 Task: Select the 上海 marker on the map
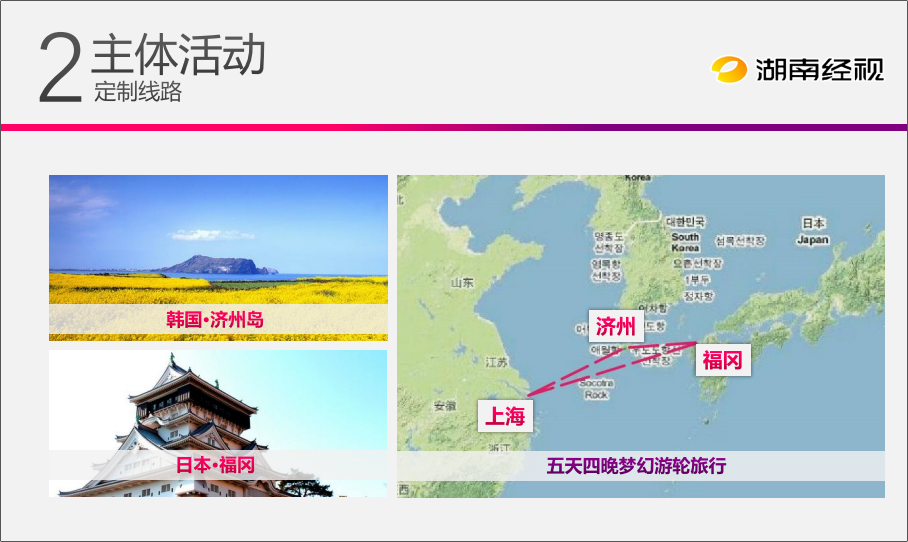click(506, 415)
